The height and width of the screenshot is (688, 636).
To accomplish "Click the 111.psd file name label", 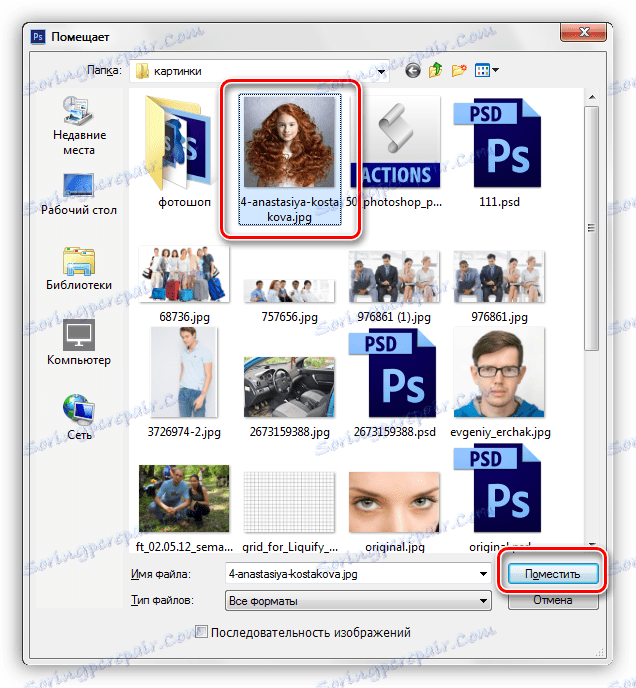I will tap(499, 202).
